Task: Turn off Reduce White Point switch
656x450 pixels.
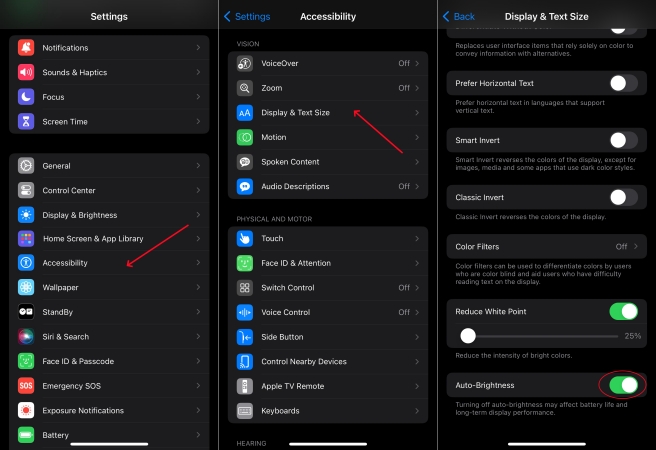Action: (623, 312)
